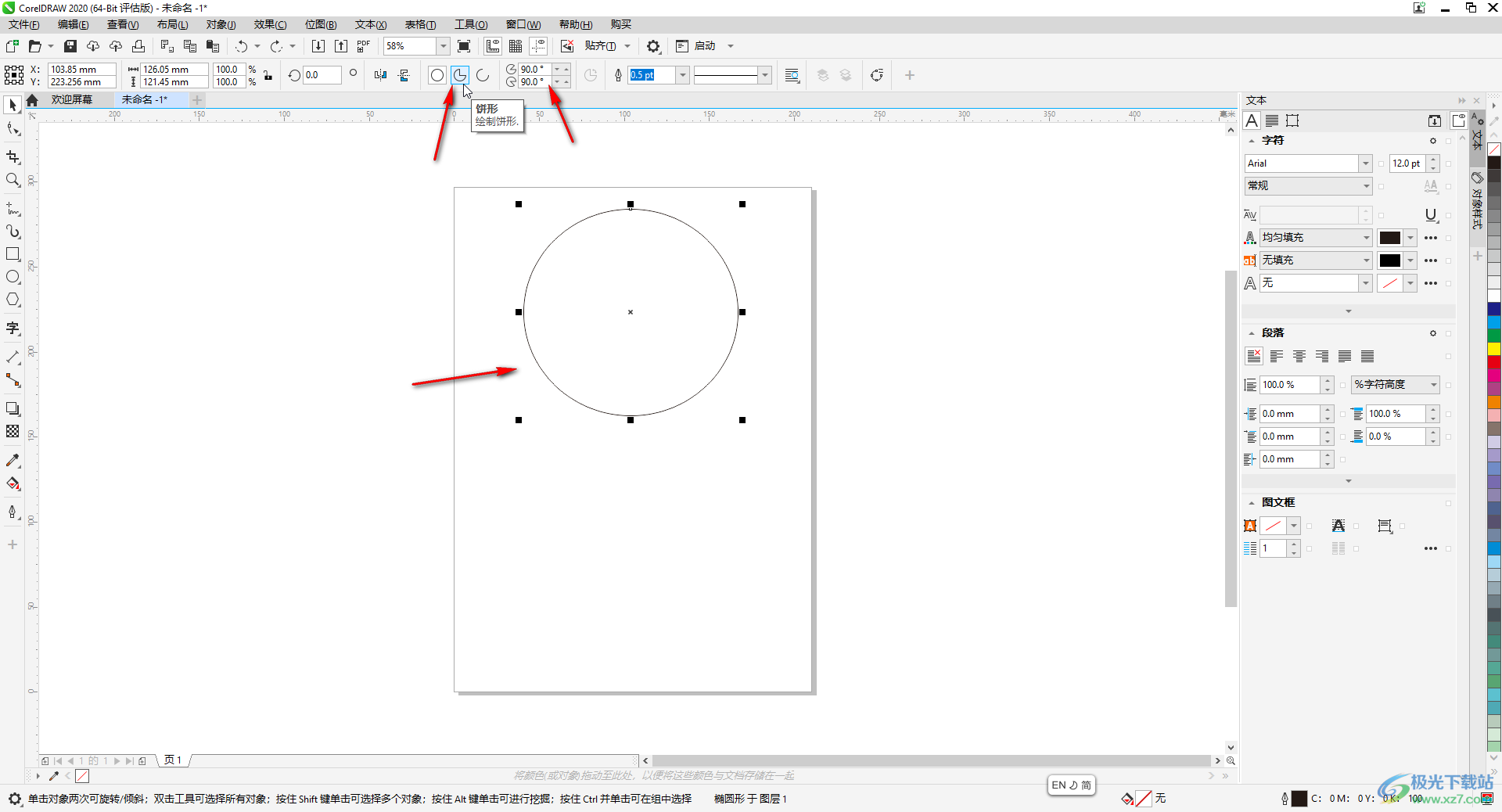Viewport: 1502px width, 812px height.
Task: Select the Color Eyedropper tool
Action: [x=13, y=461]
